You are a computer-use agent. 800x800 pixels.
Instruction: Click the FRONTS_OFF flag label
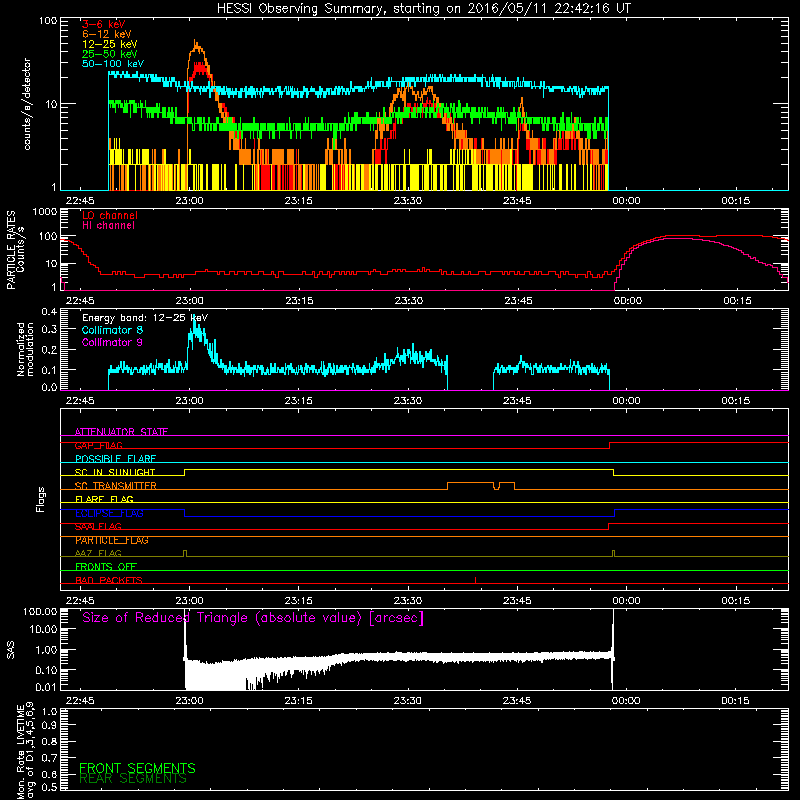tap(106, 566)
